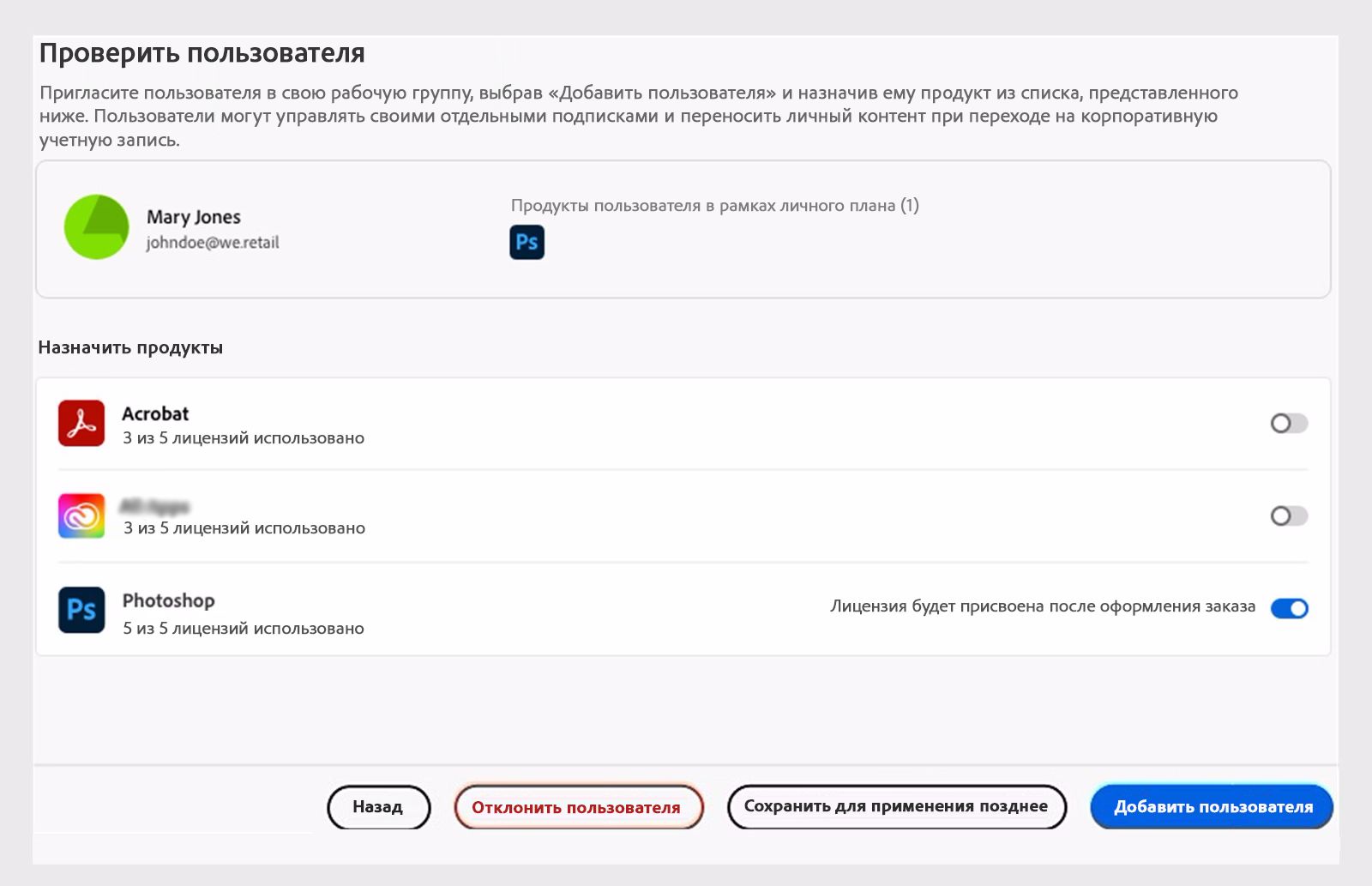Screen dimensions: 1372x886
Task: Click Mary Jones' green avatar
Action: [96, 227]
